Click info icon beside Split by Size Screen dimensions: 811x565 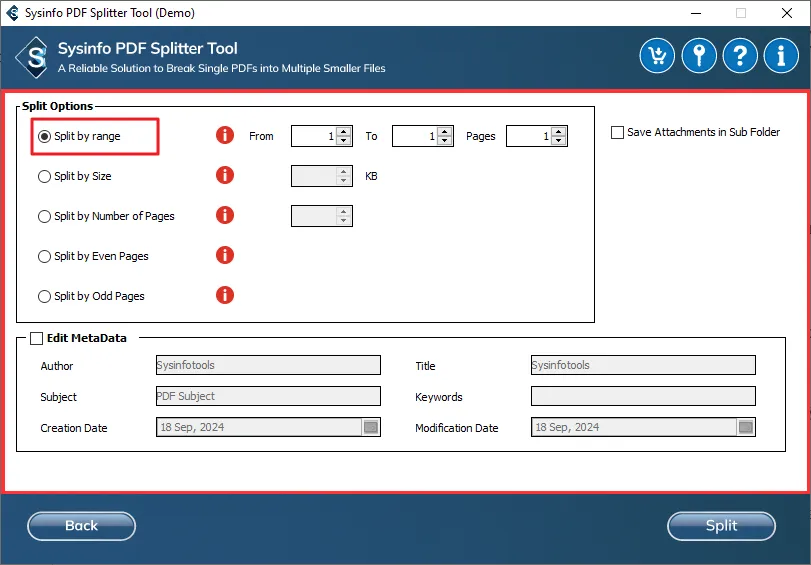coord(225,175)
